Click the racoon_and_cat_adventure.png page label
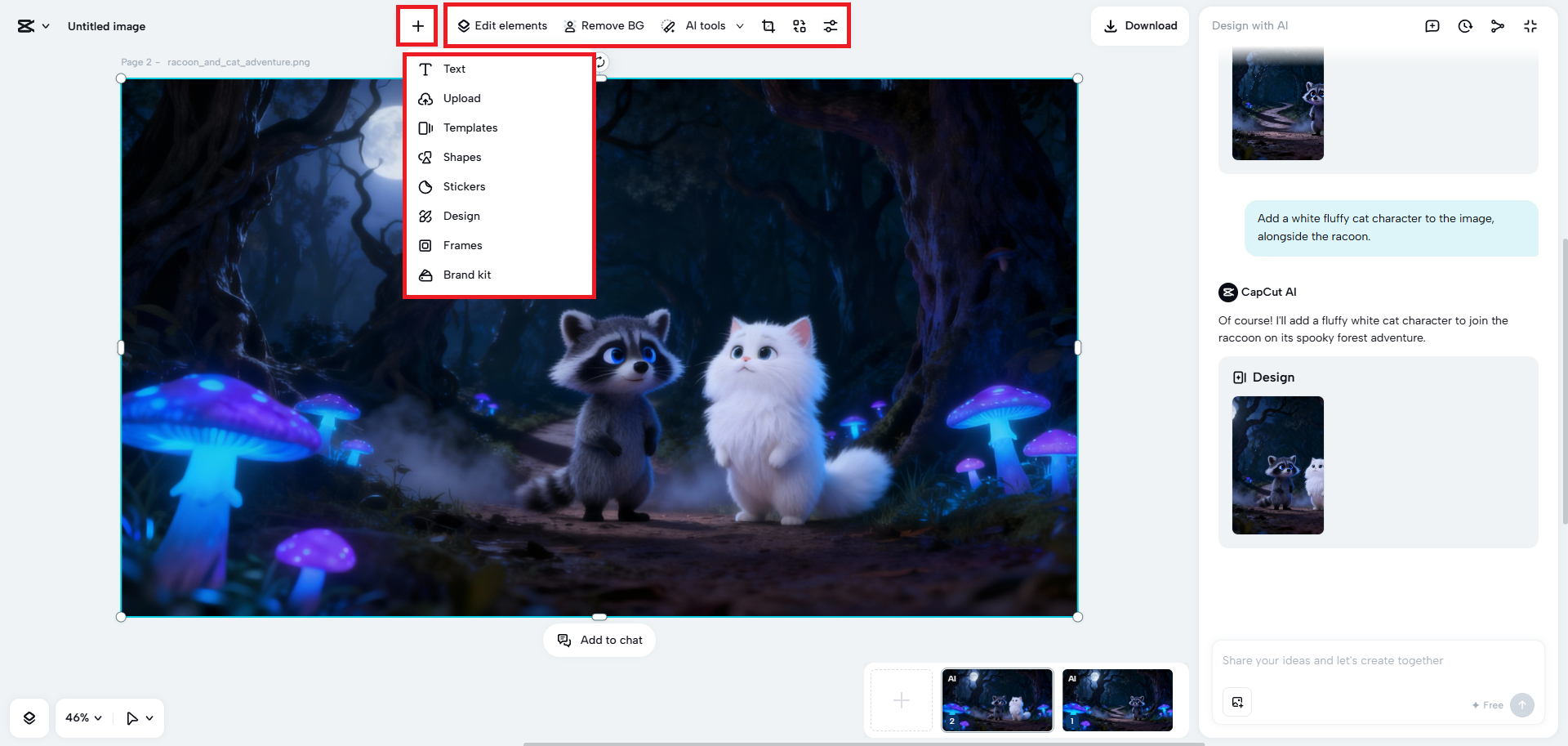 click(238, 62)
